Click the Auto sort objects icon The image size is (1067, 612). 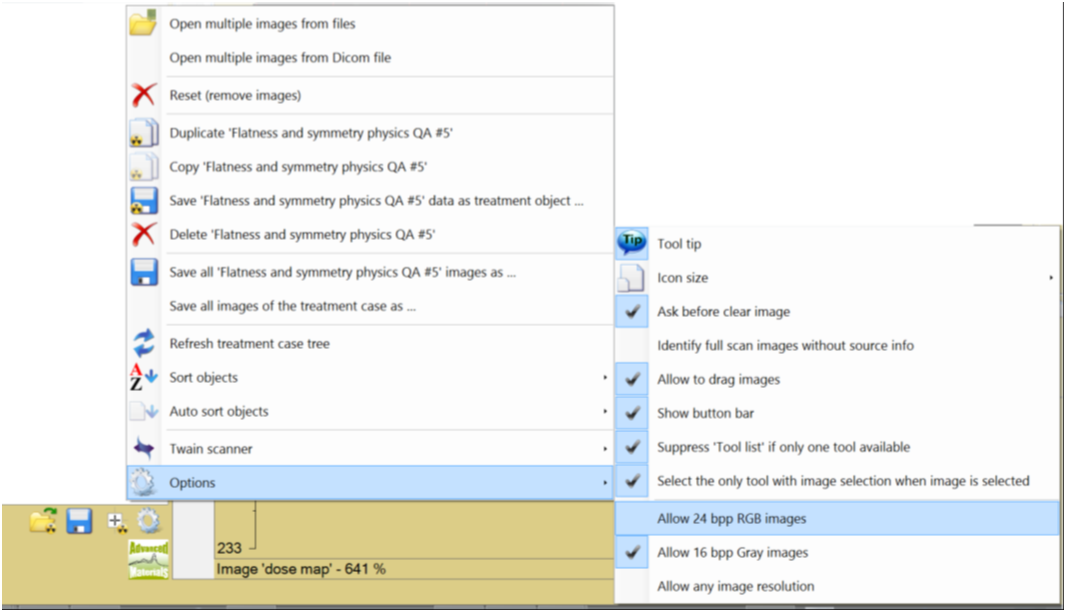coord(144,411)
